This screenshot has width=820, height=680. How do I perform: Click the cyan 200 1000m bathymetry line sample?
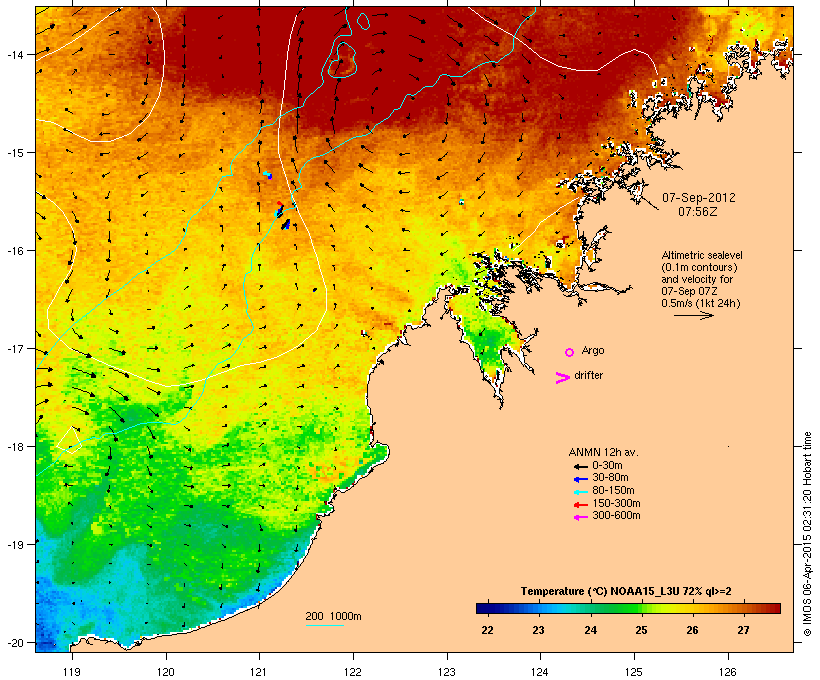(324, 625)
